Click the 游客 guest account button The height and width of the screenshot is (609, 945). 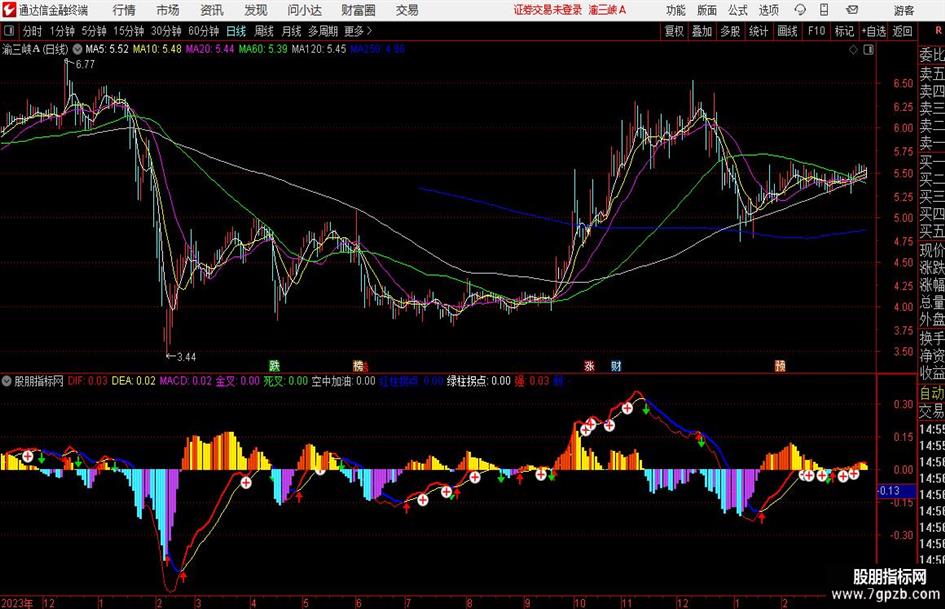(x=903, y=10)
